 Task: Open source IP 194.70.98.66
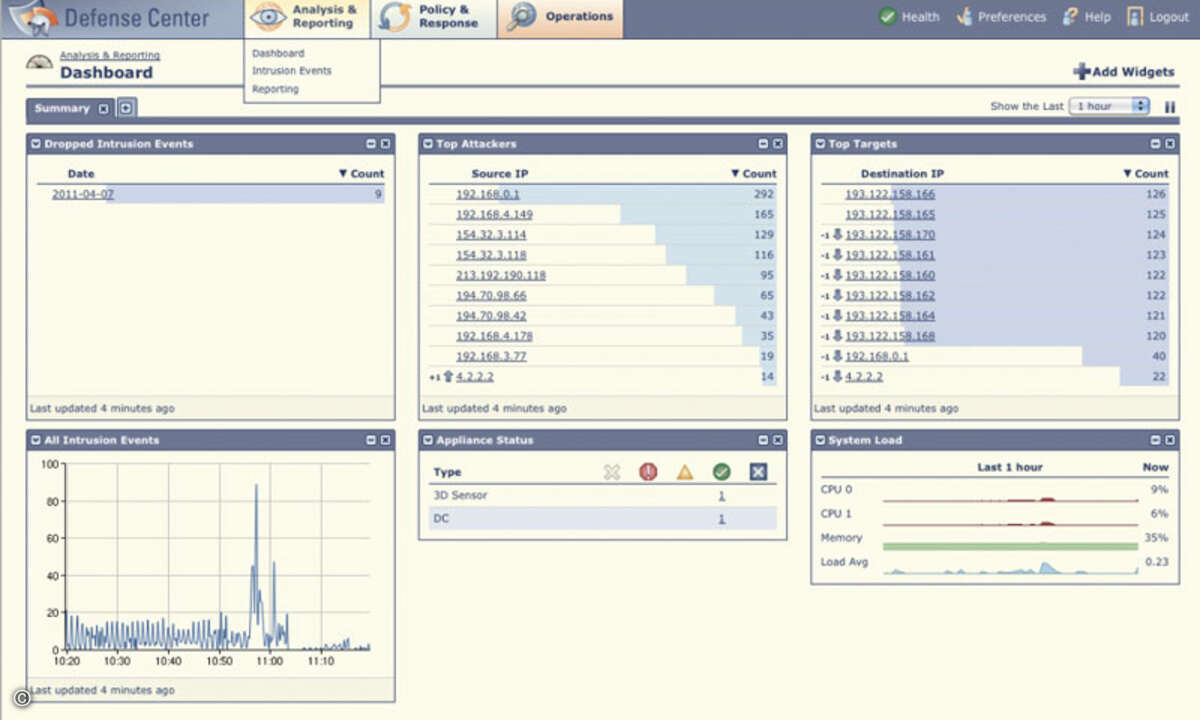click(491, 296)
